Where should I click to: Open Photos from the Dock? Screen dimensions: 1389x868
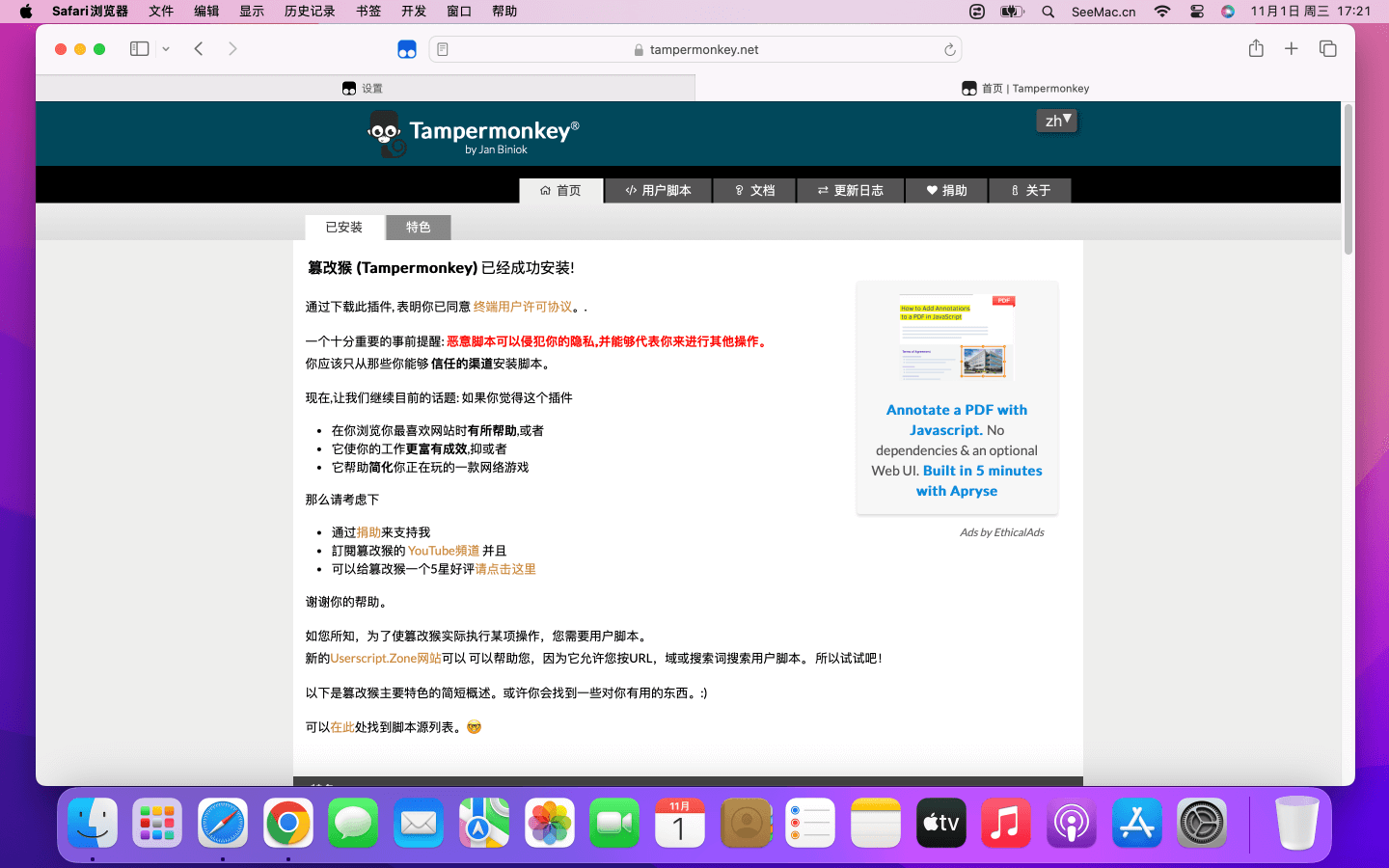click(x=550, y=823)
